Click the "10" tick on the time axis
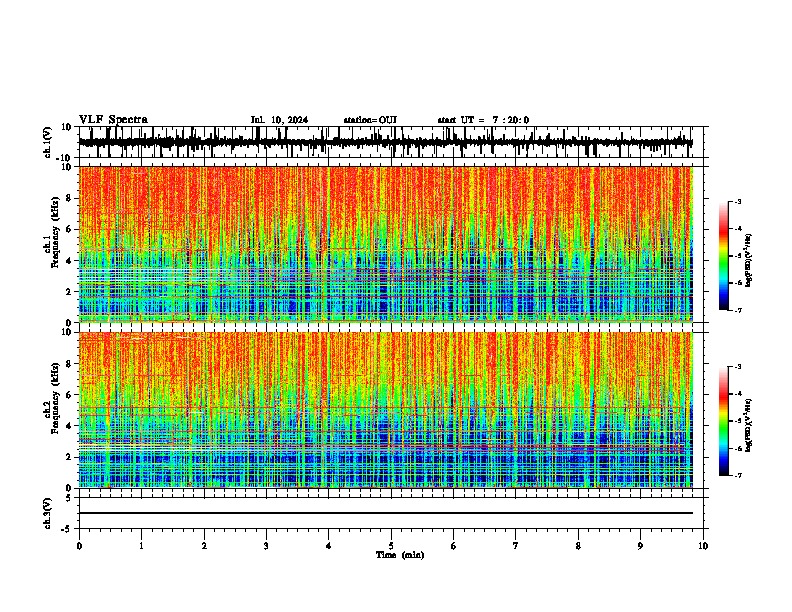792x612 pixels. point(703,546)
